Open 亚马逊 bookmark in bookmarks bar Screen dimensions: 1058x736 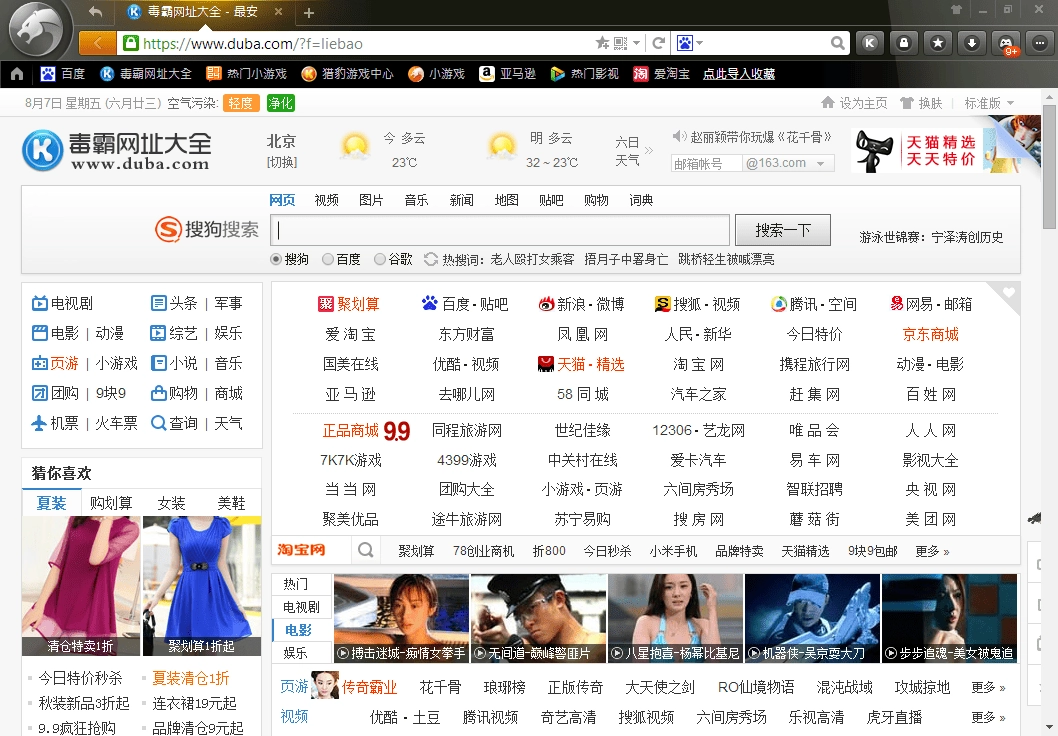pos(507,74)
